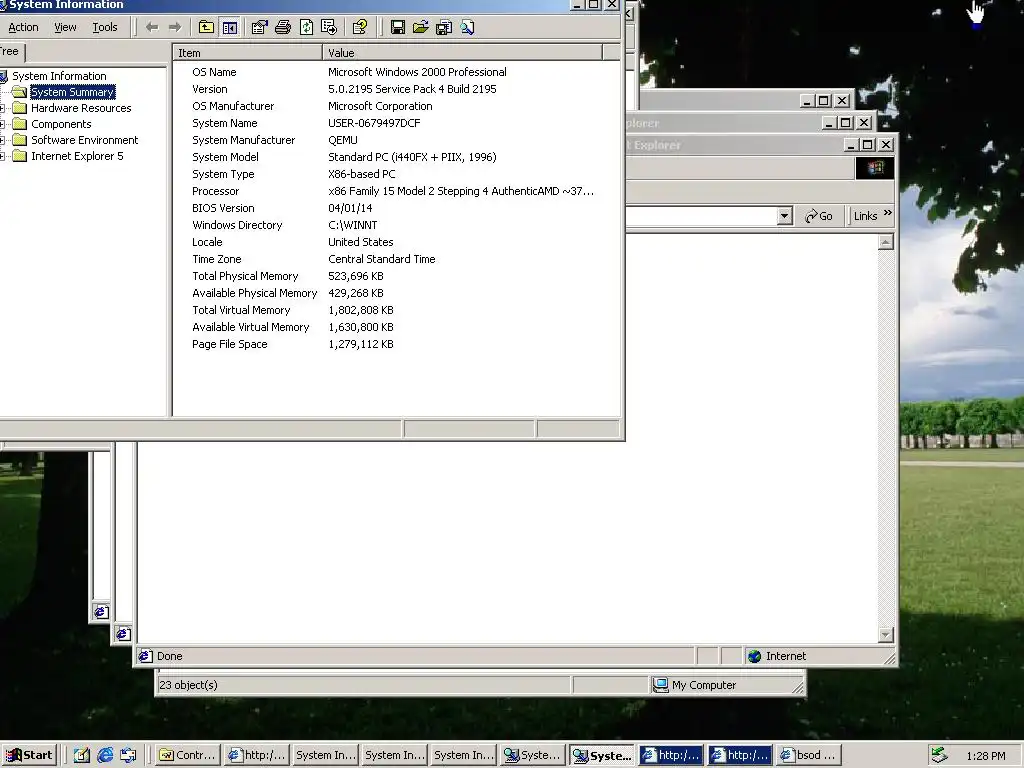The height and width of the screenshot is (768, 1024).
Task: Select the Time Zone row
Action: click(x=396, y=259)
